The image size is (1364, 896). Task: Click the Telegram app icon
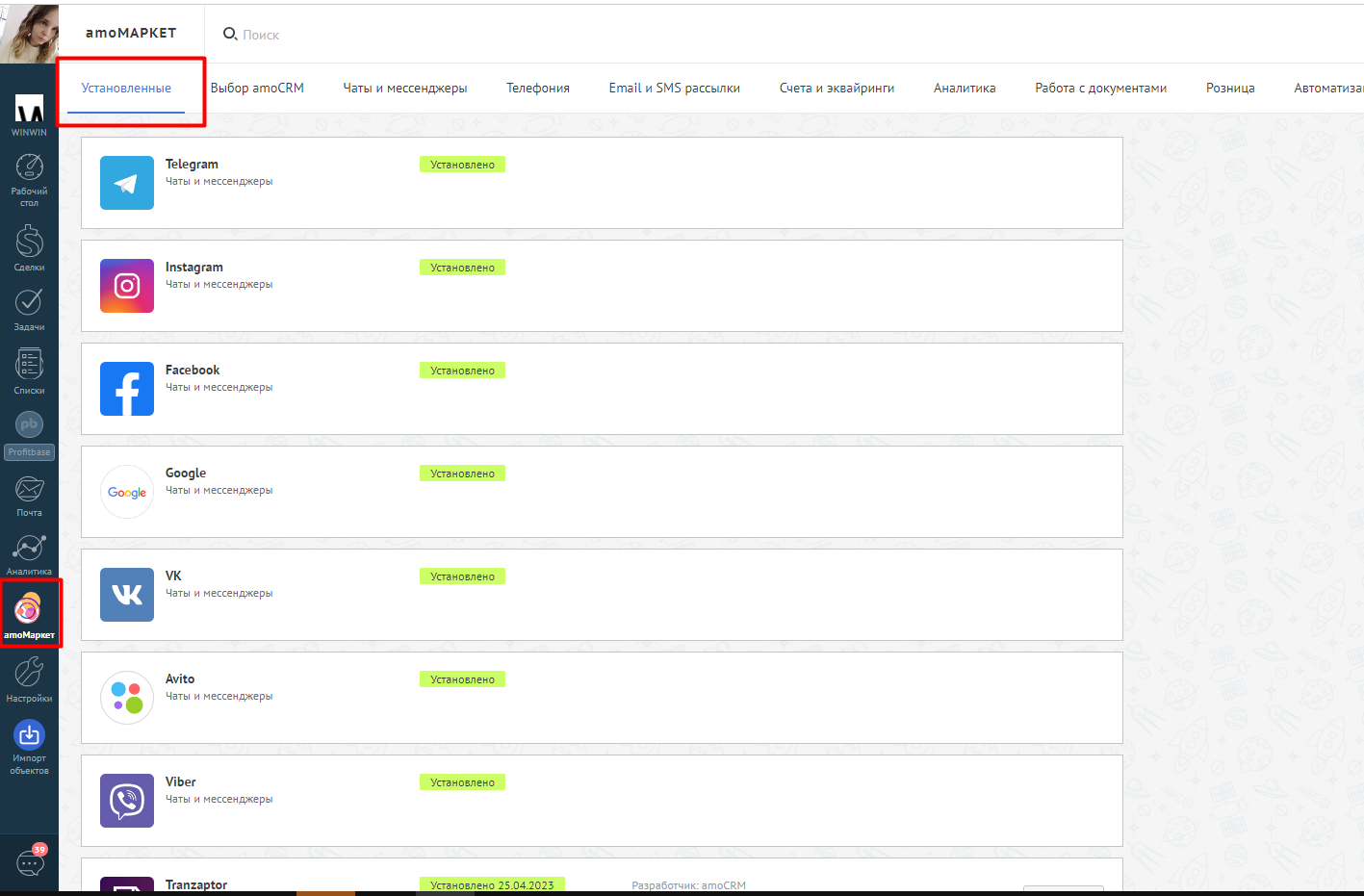click(127, 183)
